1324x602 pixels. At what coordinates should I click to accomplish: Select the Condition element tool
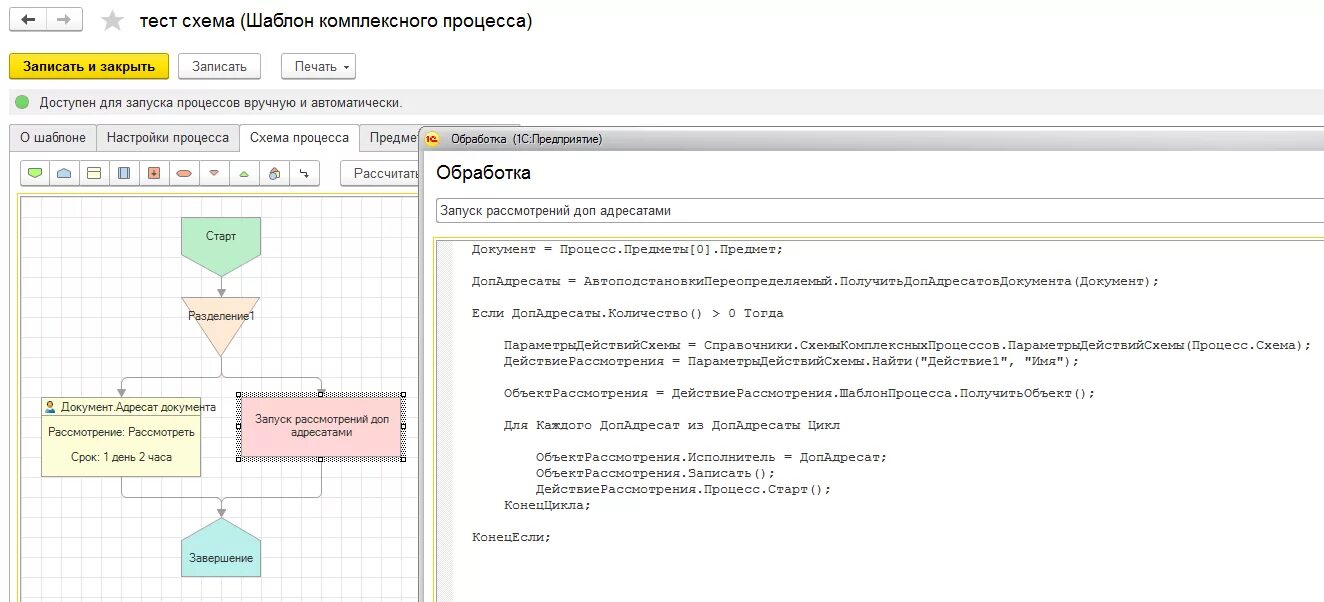185,173
